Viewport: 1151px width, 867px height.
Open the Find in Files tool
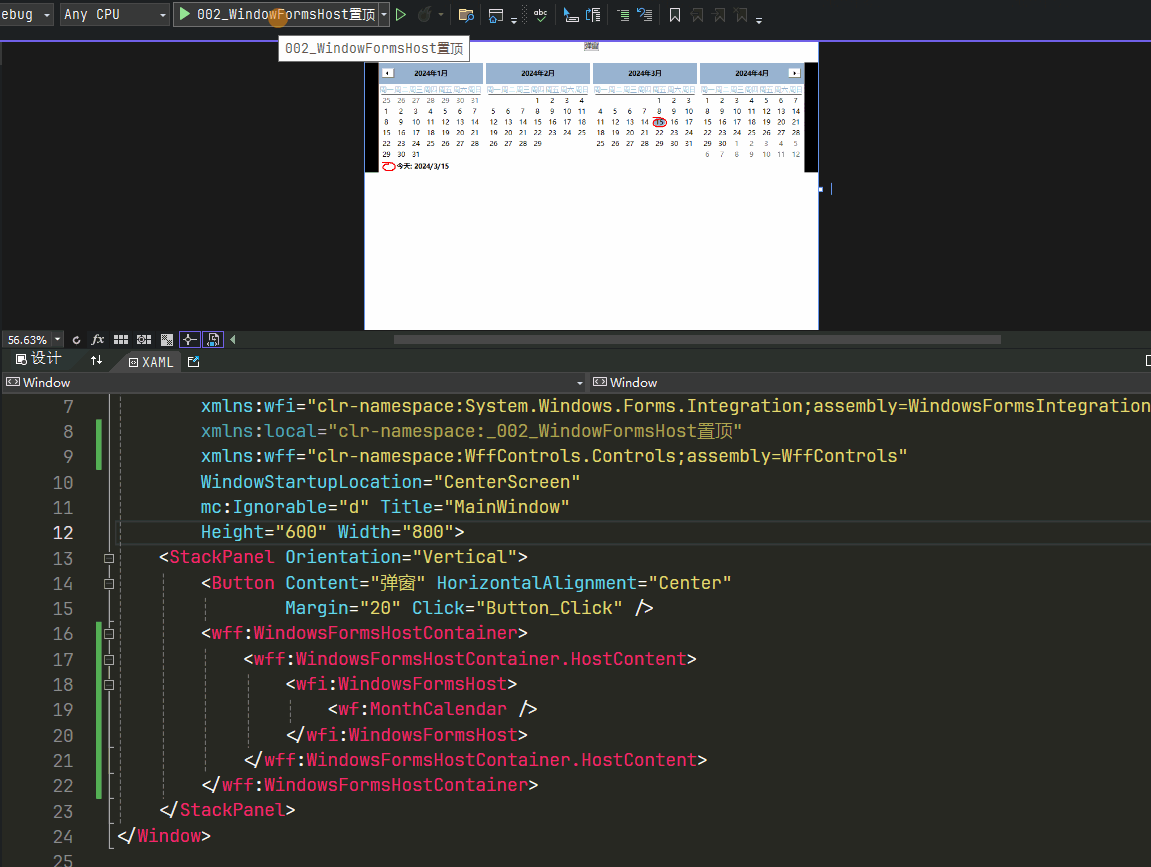pyautogui.click(x=466, y=15)
